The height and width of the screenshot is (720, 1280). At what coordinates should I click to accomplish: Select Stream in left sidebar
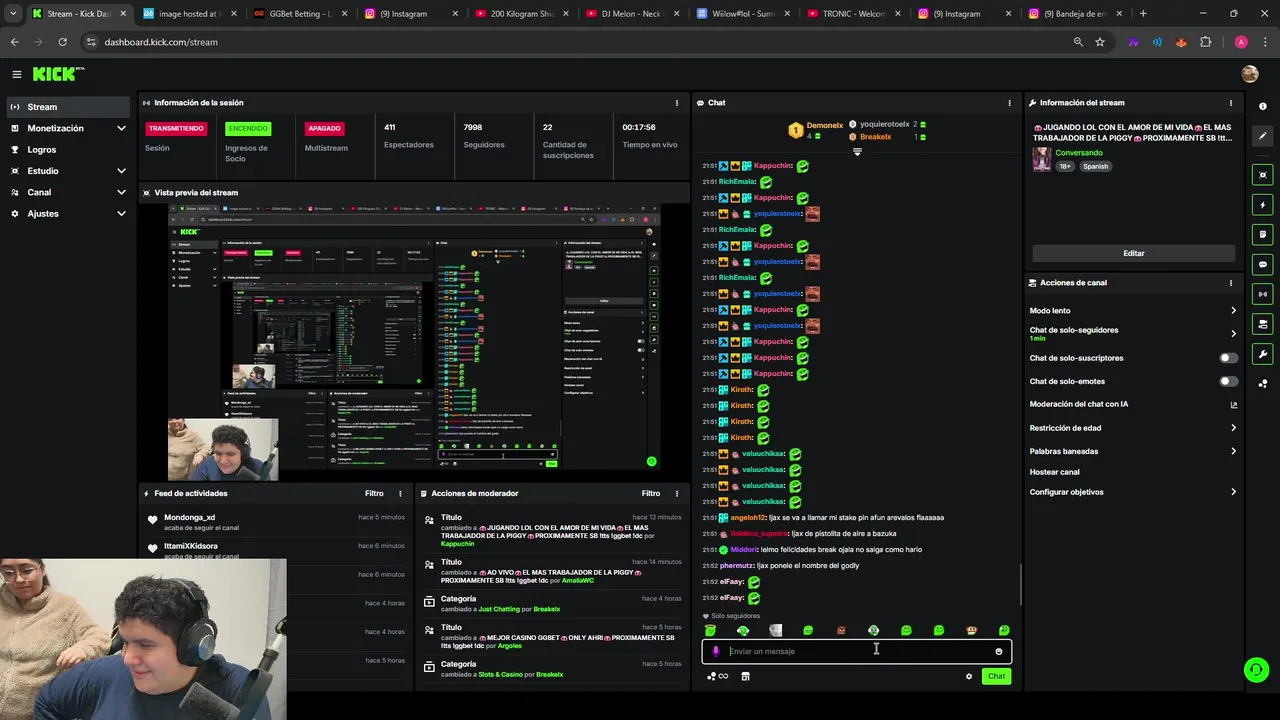[68, 107]
